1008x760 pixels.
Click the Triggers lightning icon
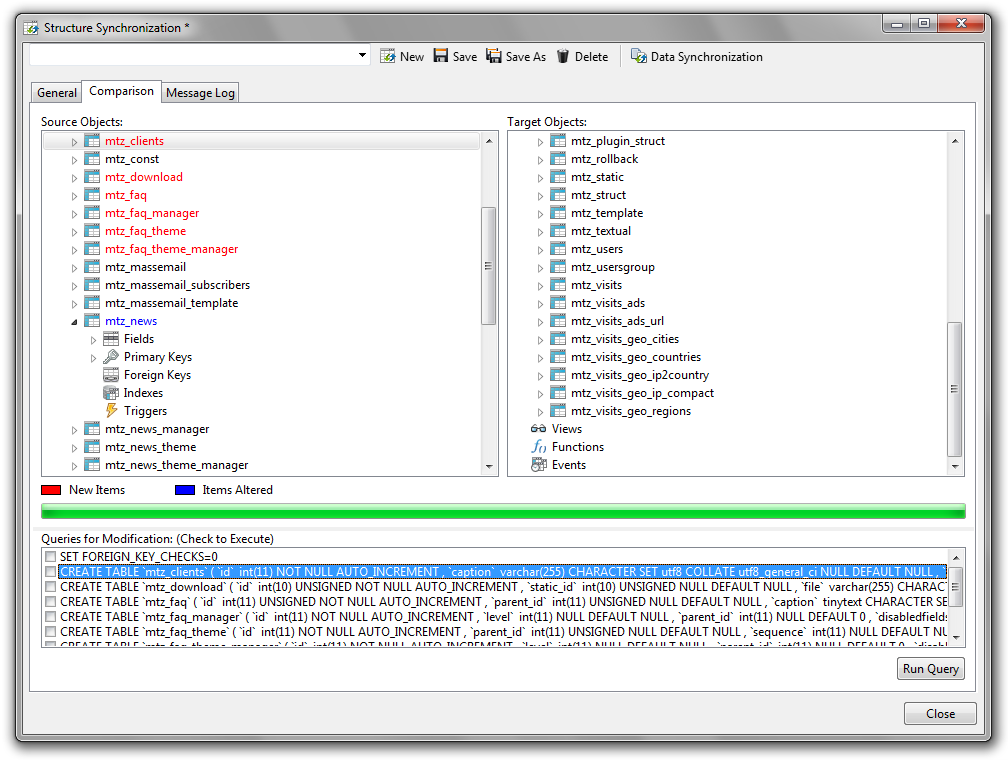(111, 410)
